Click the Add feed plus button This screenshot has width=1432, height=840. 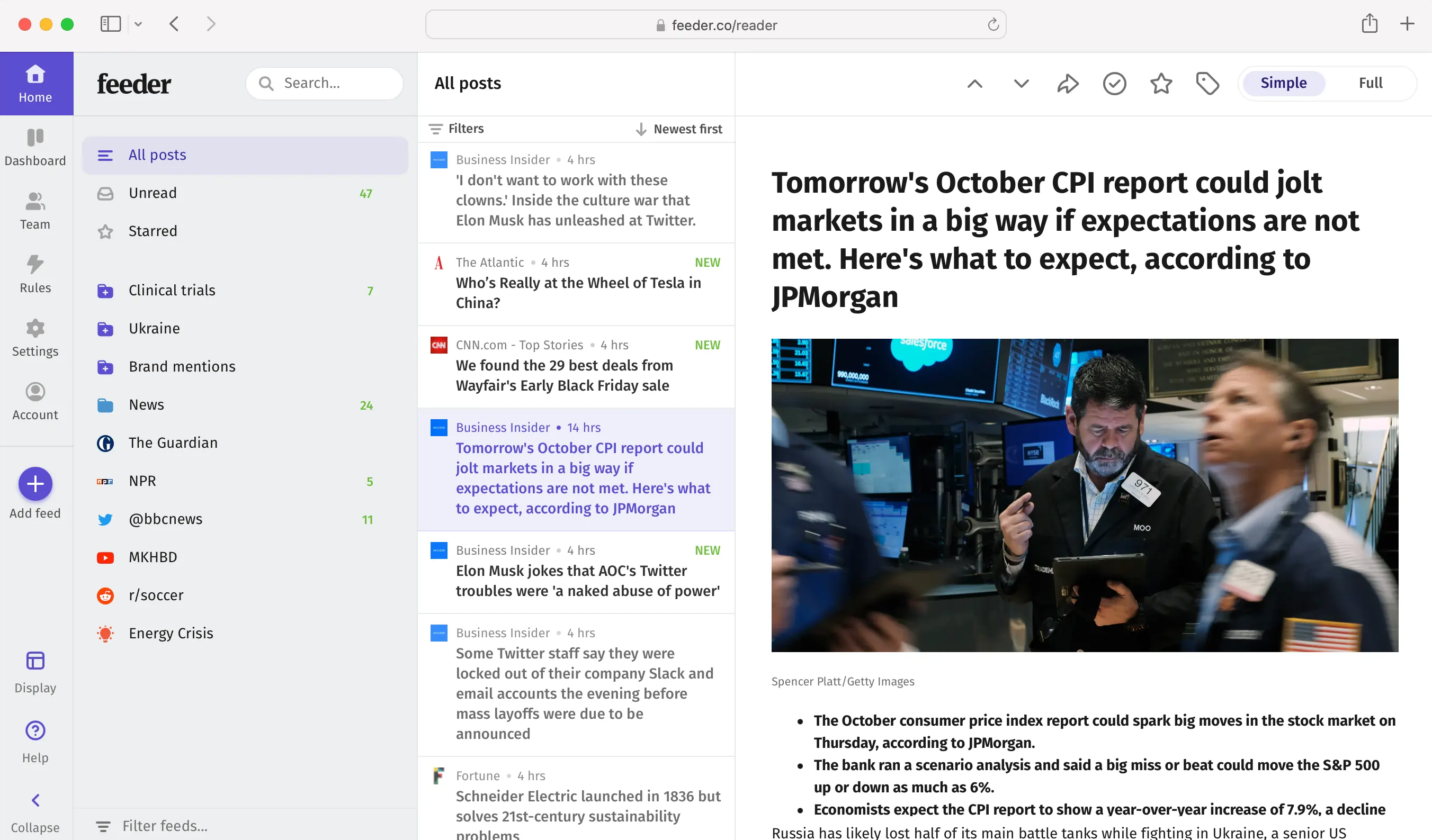(x=35, y=484)
